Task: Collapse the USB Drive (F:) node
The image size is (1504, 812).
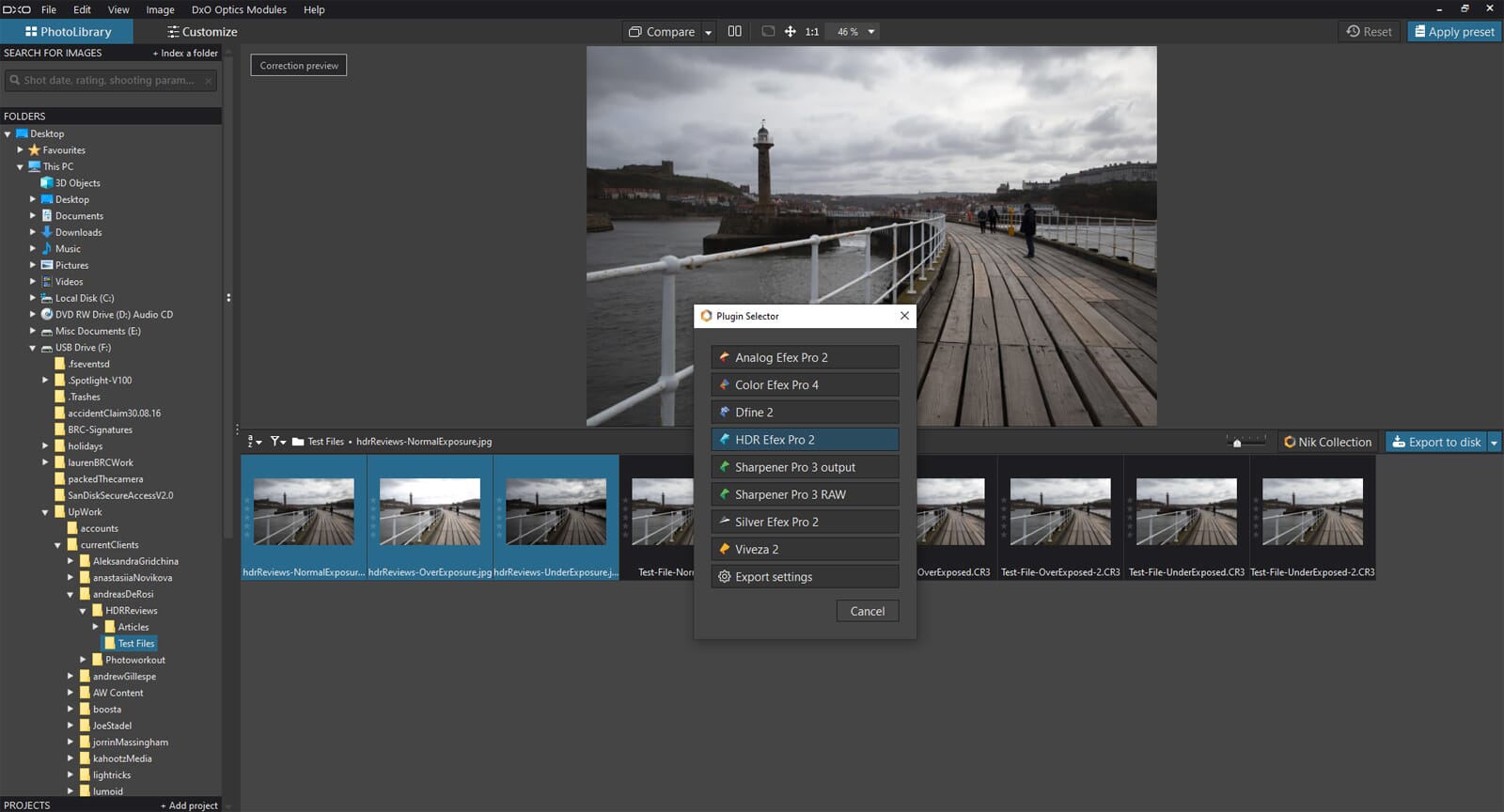Action: (33, 348)
